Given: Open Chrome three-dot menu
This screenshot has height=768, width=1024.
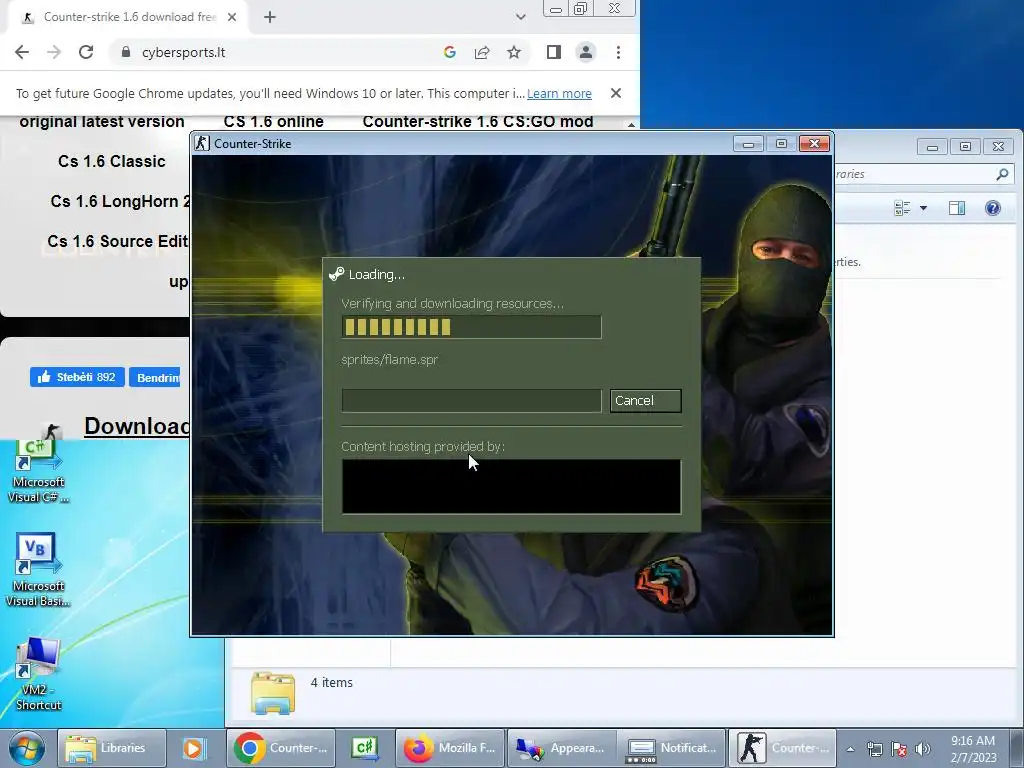Looking at the screenshot, I should [618, 52].
